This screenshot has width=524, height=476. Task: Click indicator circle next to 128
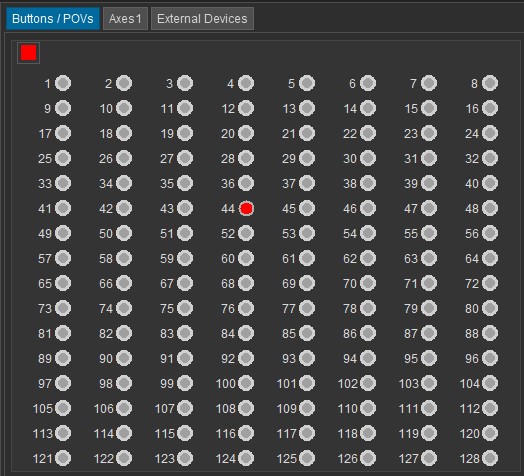pos(490,458)
